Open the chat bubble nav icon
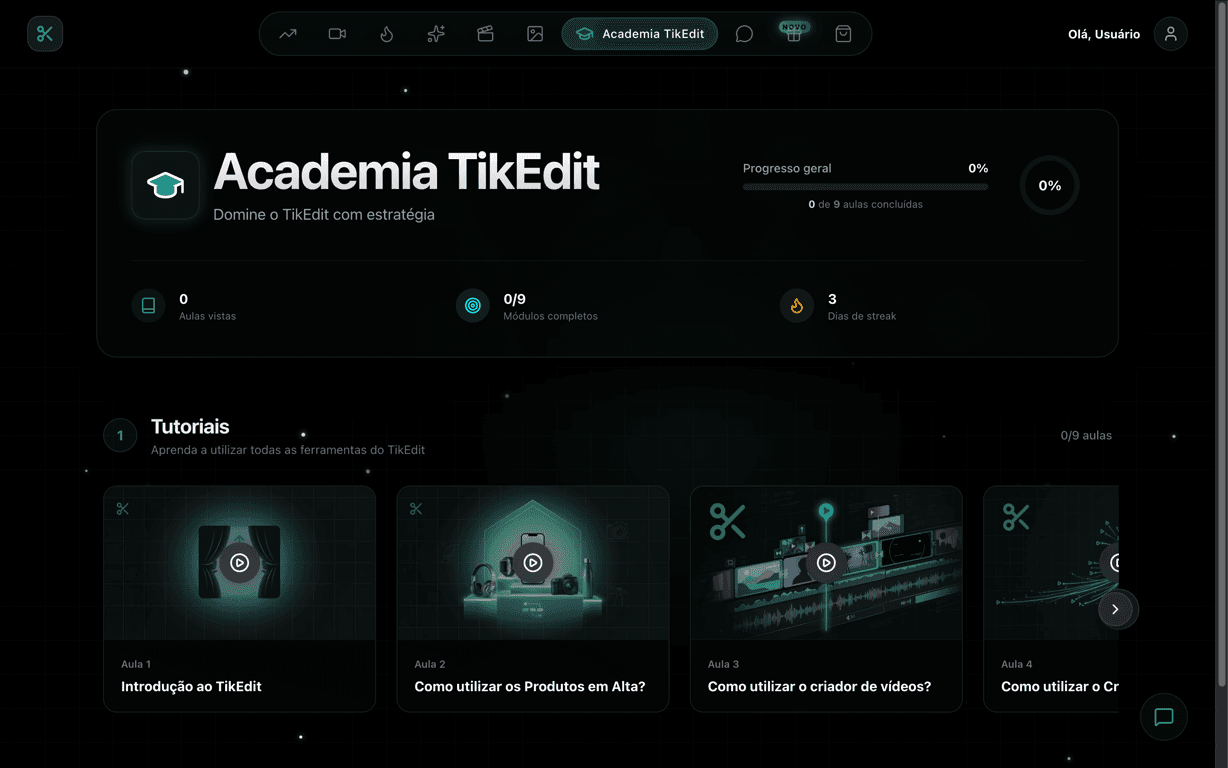Viewport: 1228px width, 768px height. point(744,34)
